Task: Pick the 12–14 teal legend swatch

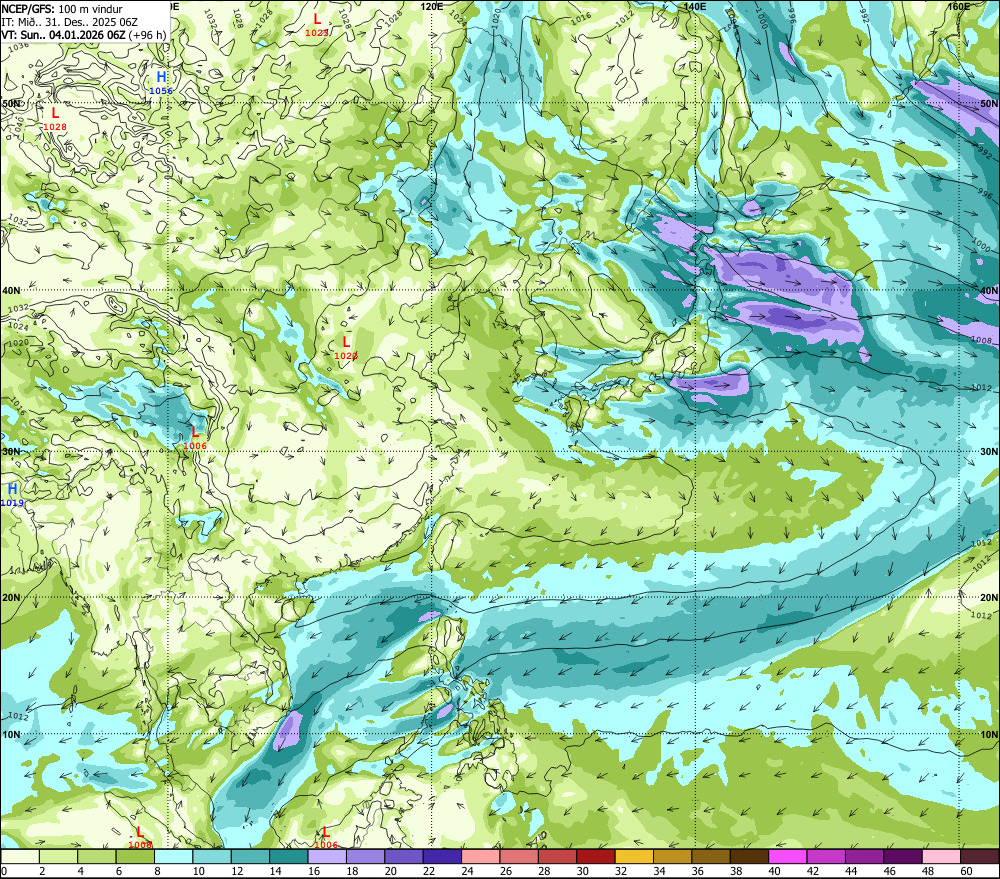Action: [x=250, y=856]
